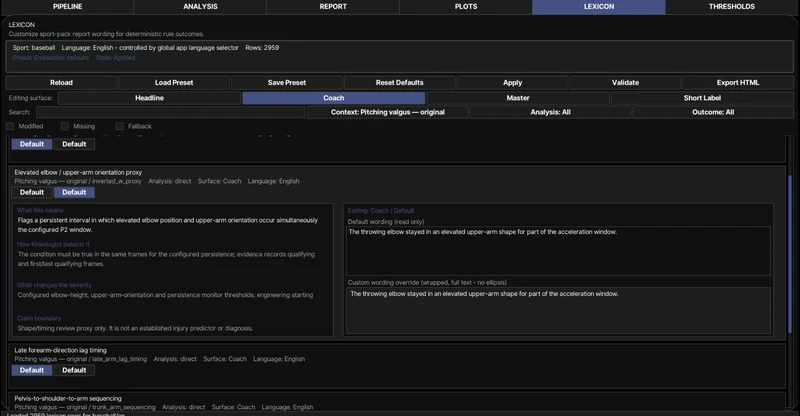Open the ANALYSIS tab
Screen dimensions: 800x416
coord(200,7)
